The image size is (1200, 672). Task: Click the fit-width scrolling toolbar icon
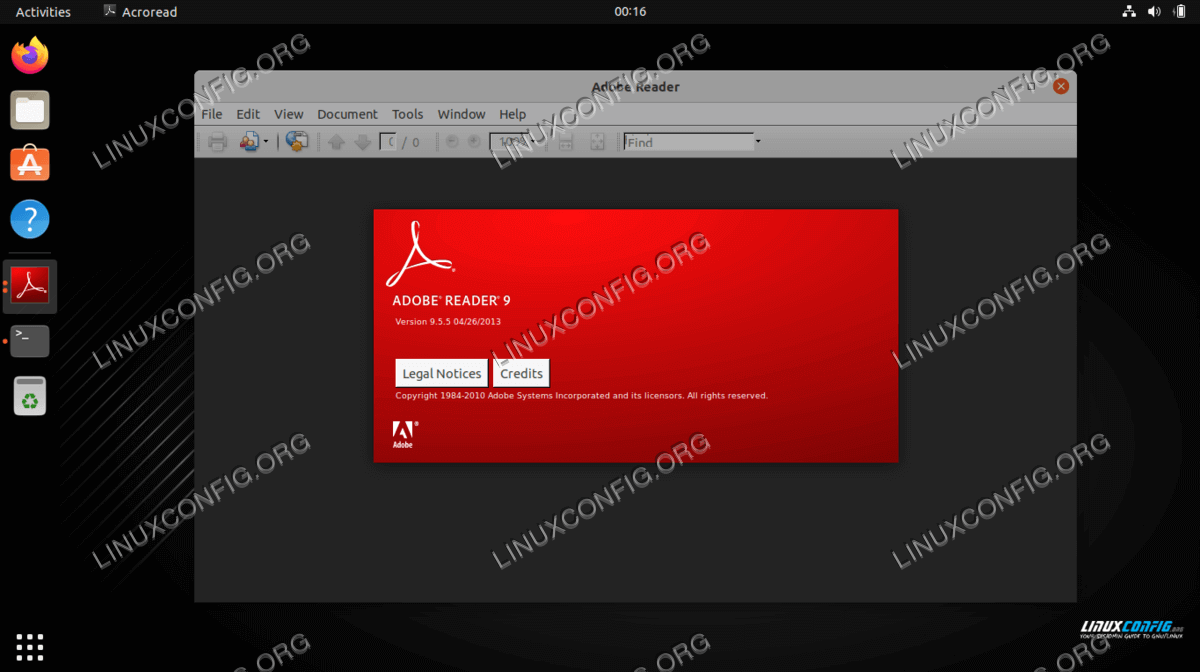(566, 142)
